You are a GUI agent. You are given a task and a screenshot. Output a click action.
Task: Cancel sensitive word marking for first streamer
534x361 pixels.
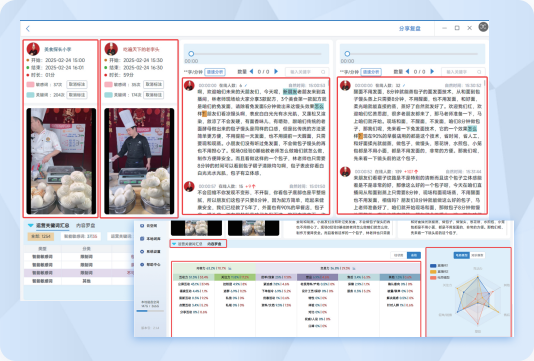click(77, 84)
